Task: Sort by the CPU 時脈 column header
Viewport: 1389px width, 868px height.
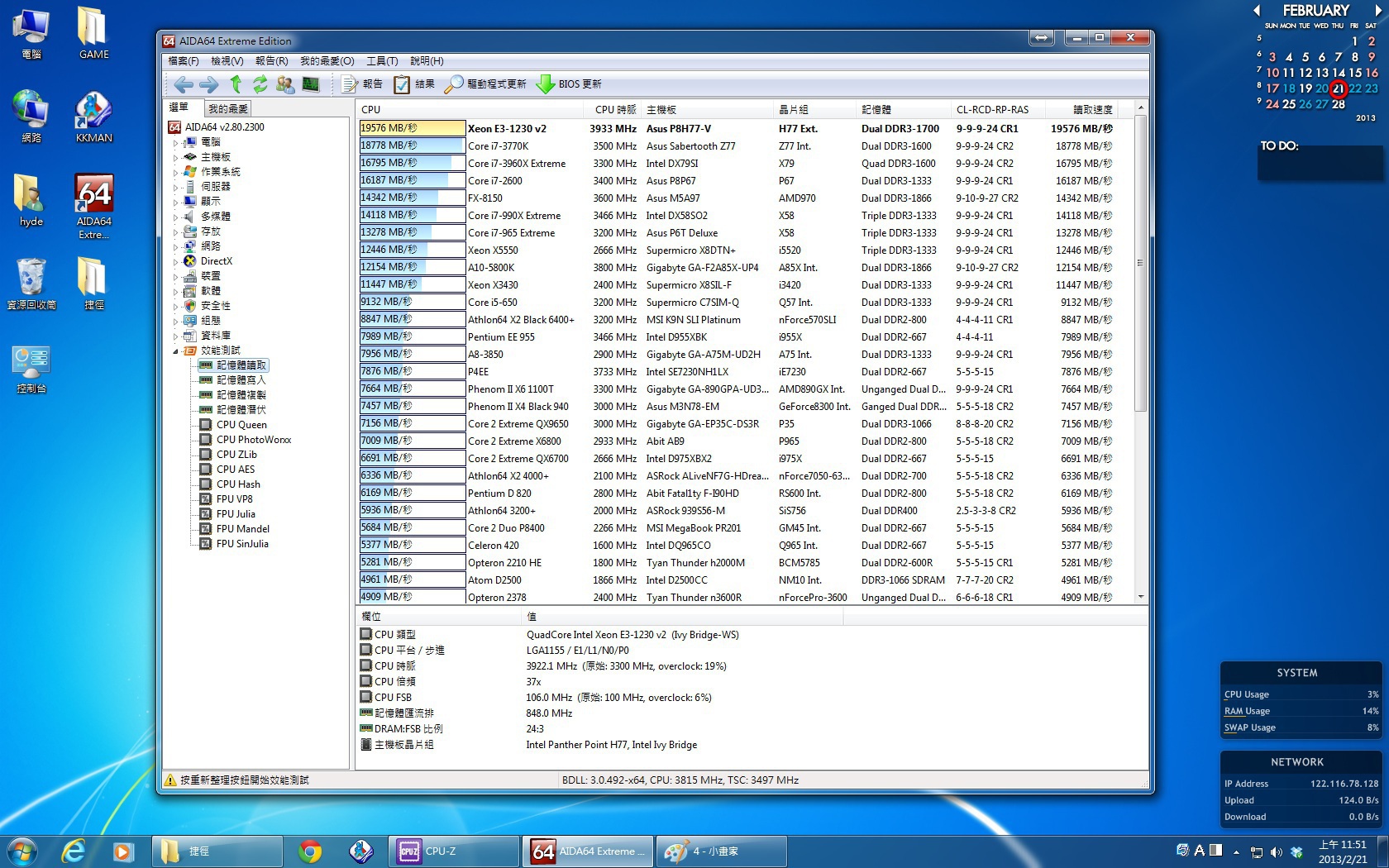Action: [x=613, y=109]
